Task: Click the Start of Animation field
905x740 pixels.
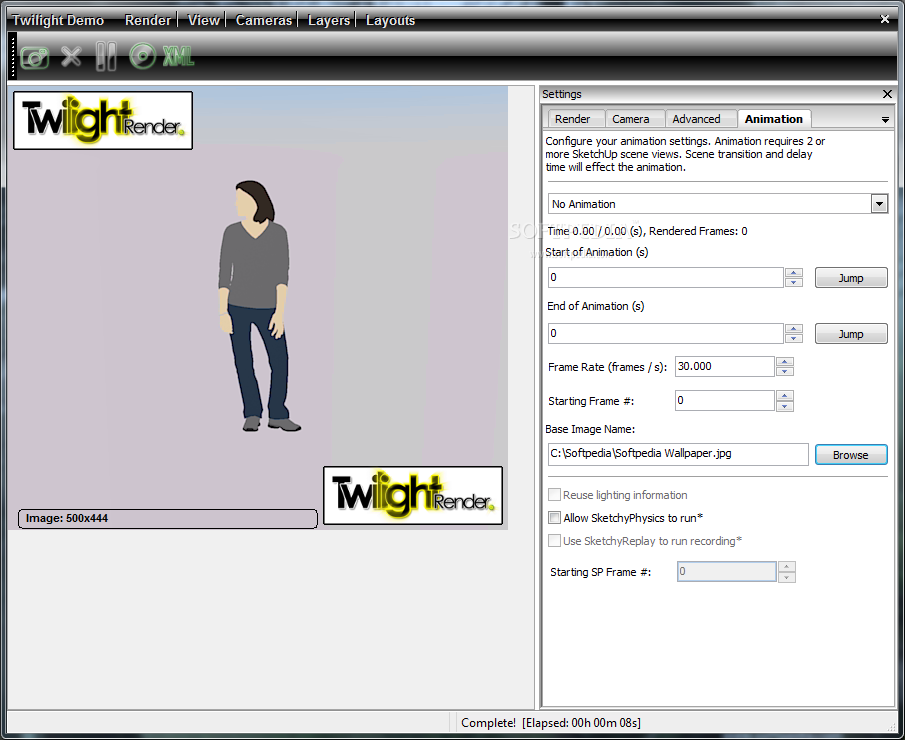Action: coord(665,278)
